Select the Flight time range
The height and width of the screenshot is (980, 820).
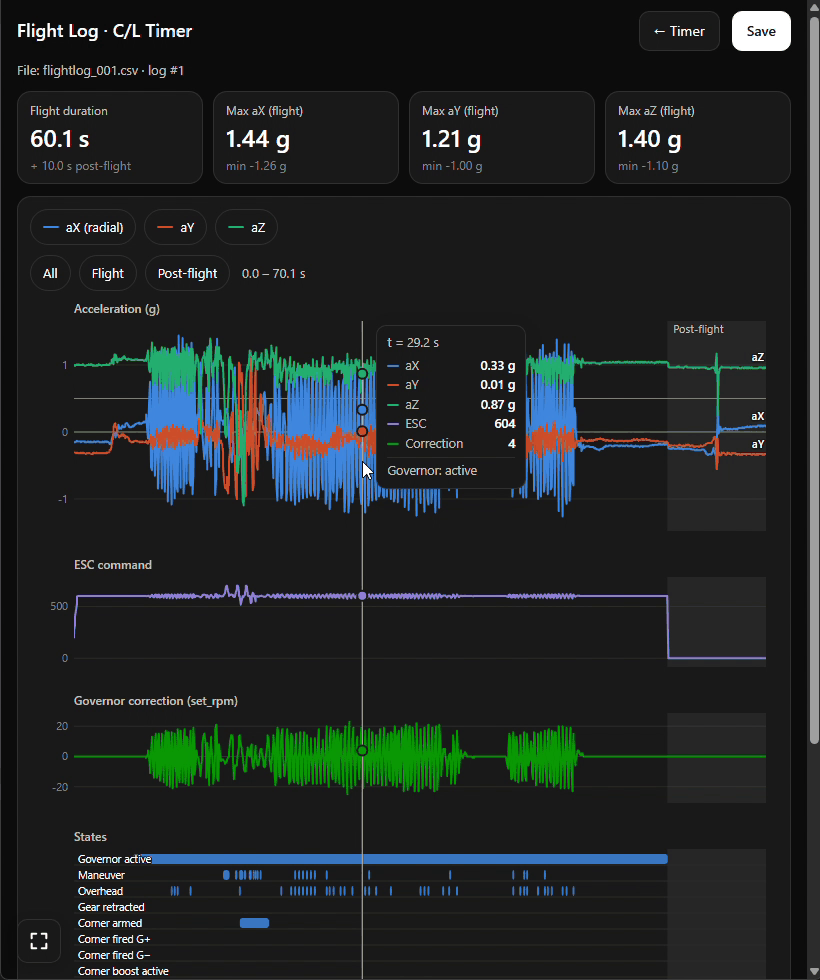tap(108, 273)
